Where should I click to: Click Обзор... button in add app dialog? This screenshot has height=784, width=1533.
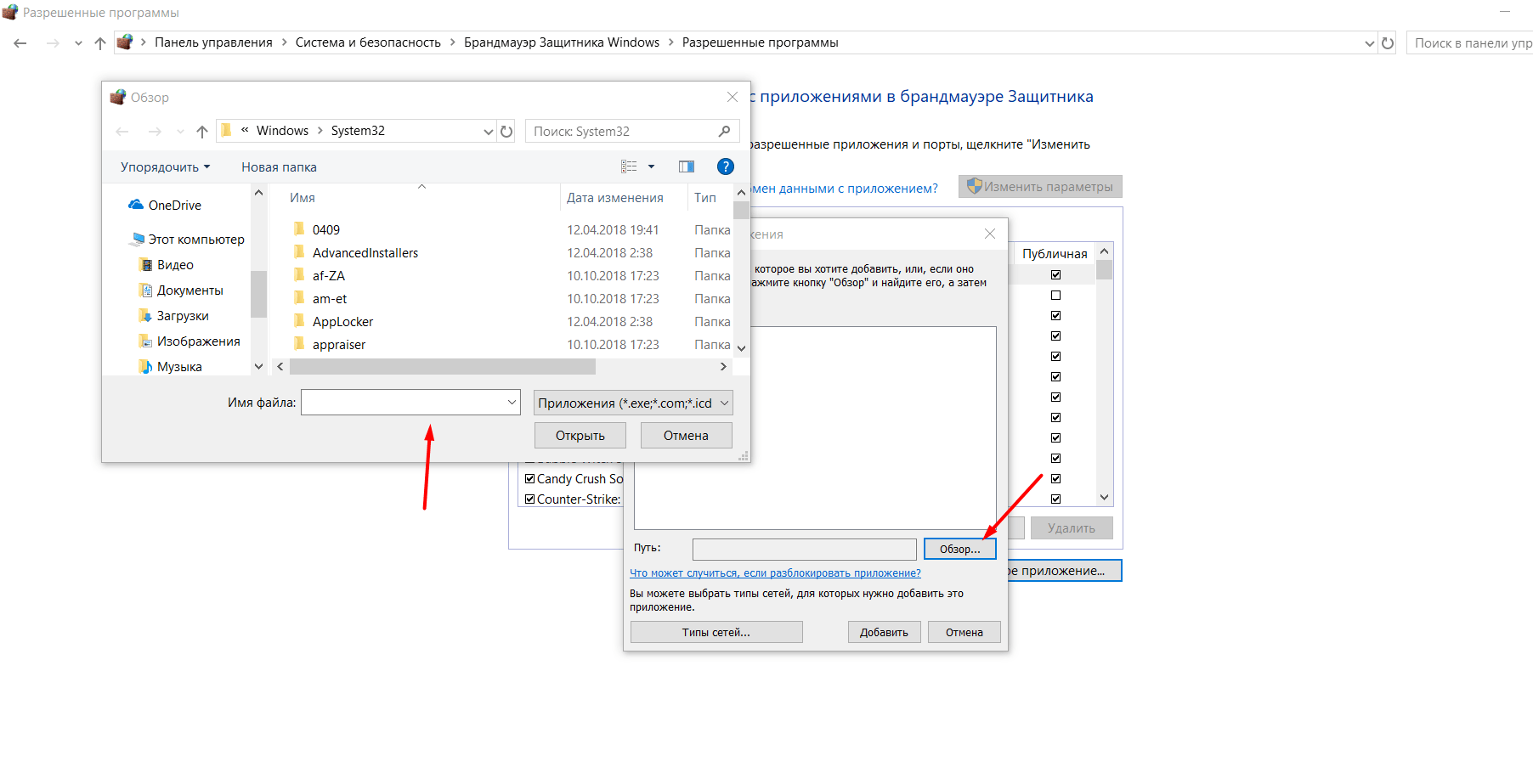coord(959,550)
